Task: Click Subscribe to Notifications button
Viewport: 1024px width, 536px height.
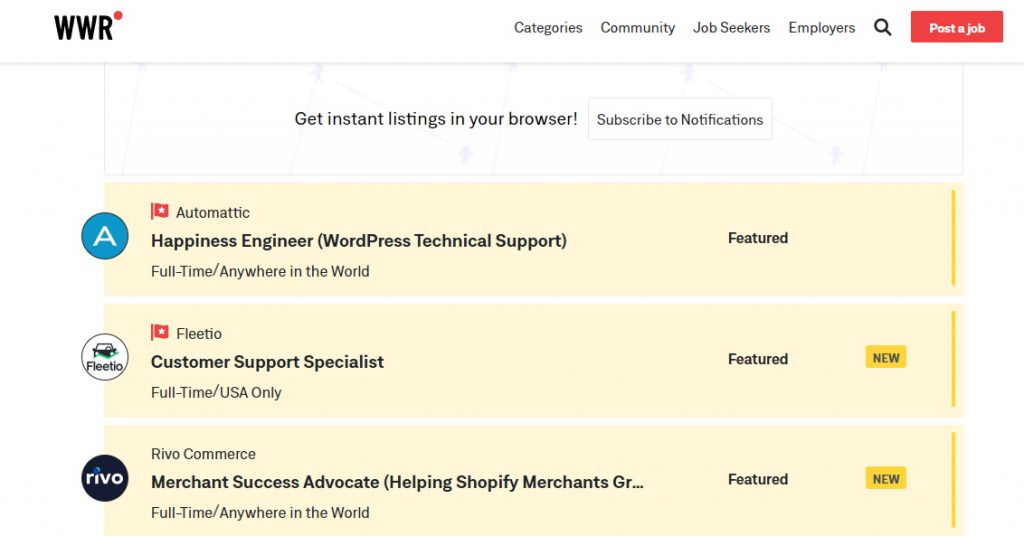Action: [679, 119]
